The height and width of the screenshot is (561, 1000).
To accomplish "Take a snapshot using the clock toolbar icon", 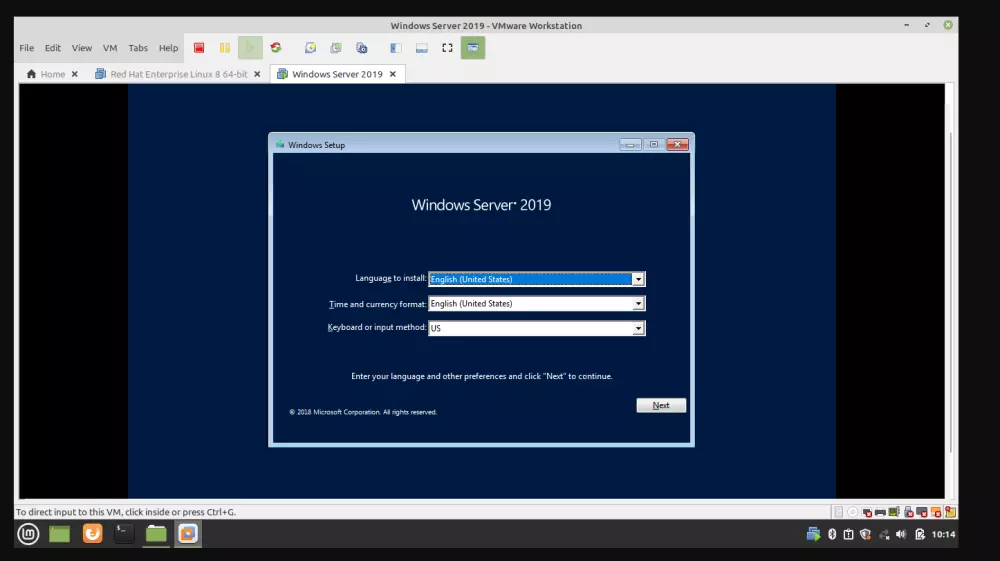I will click(310, 48).
